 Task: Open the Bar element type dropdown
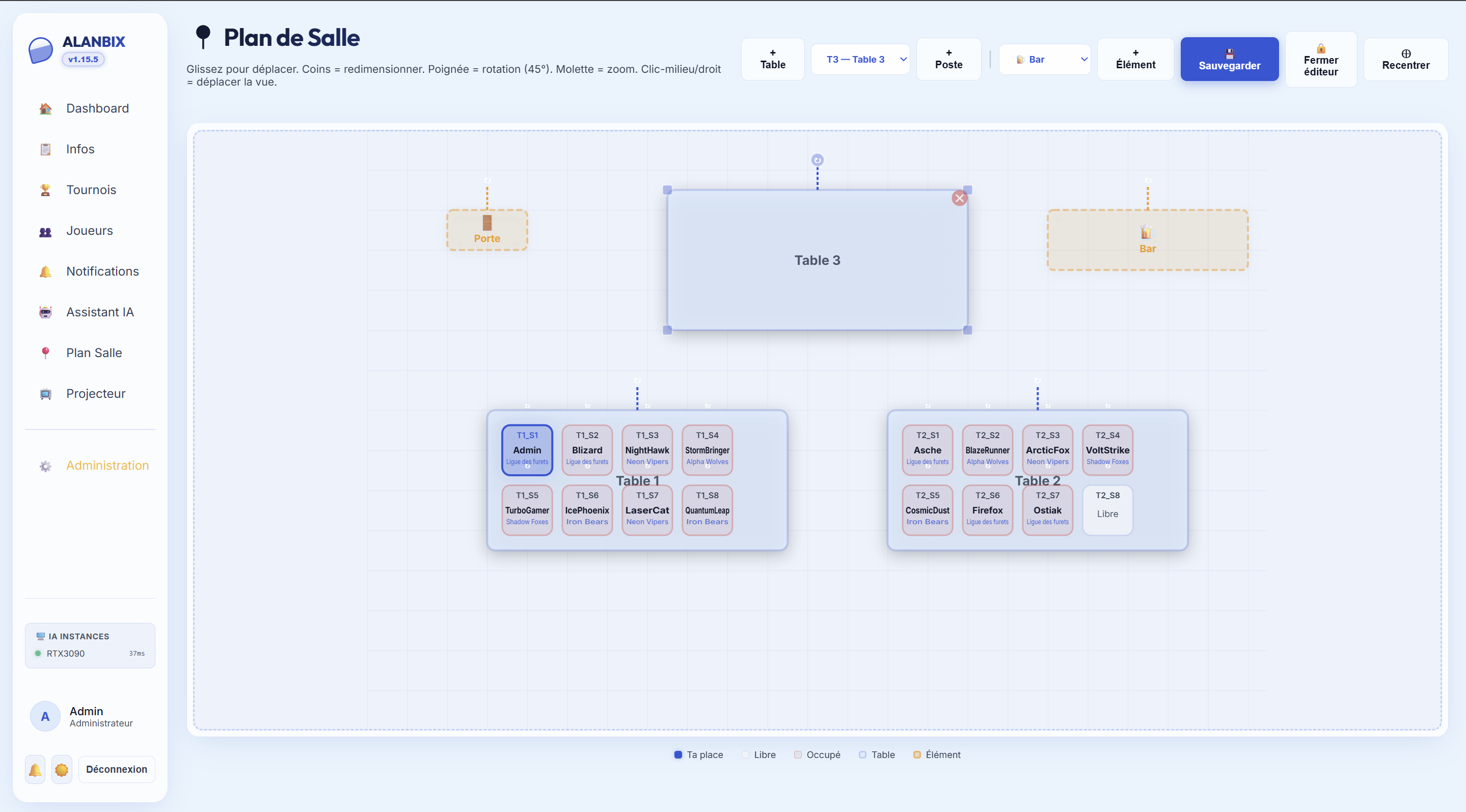click(x=1044, y=59)
